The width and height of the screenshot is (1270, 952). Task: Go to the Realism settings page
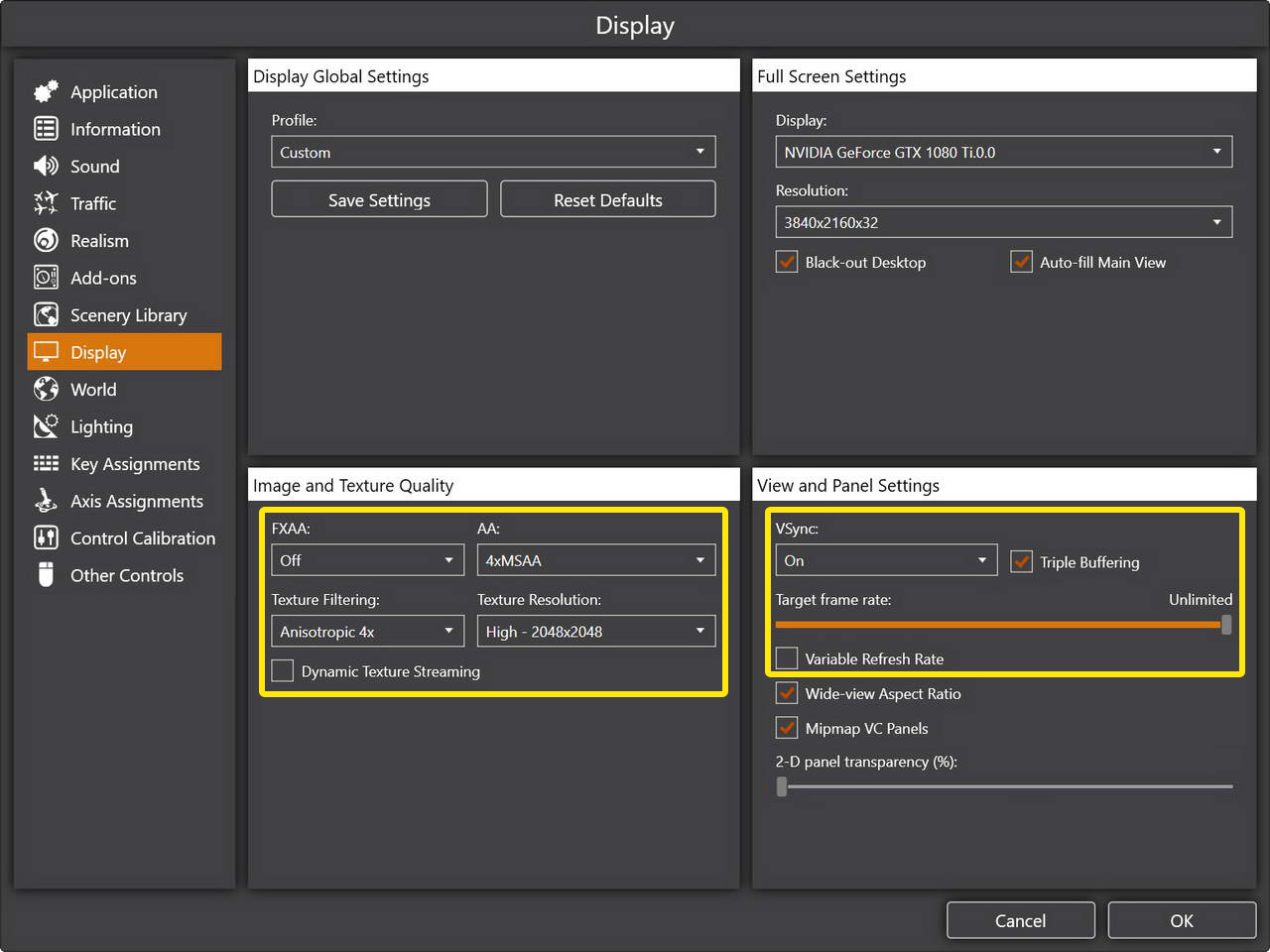[x=99, y=241]
